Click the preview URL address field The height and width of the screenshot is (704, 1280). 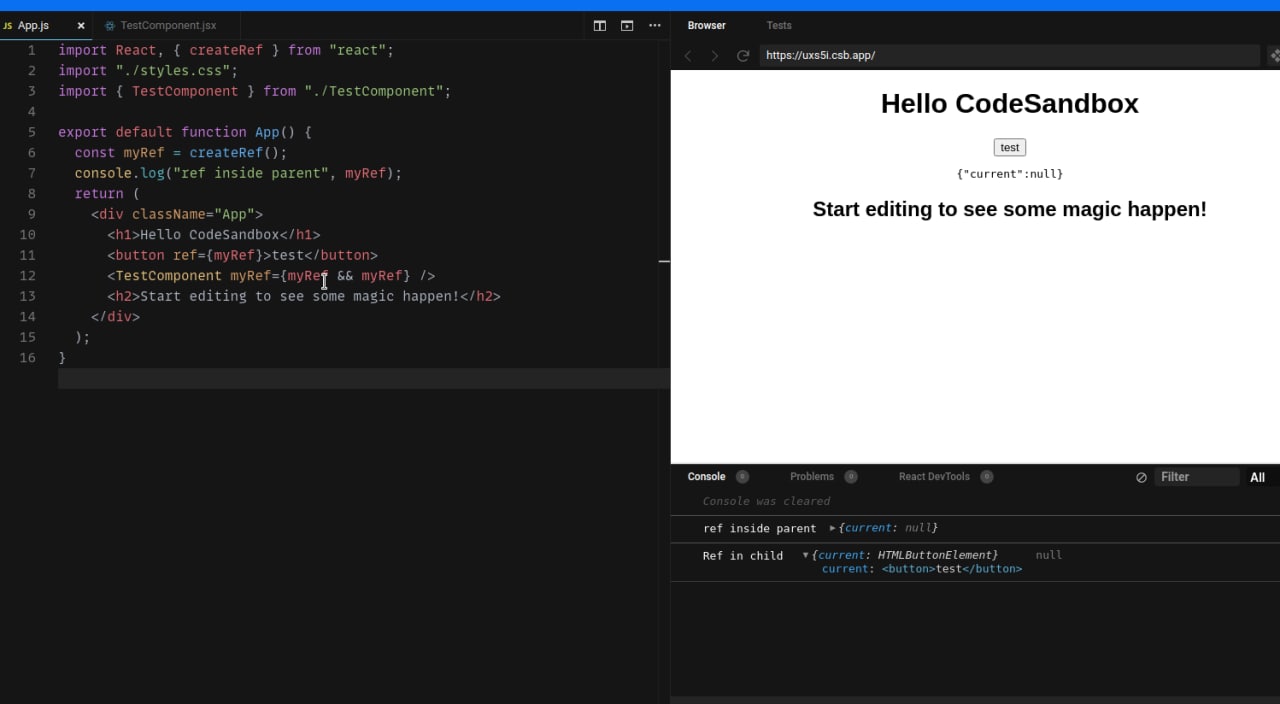click(1009, 56)
